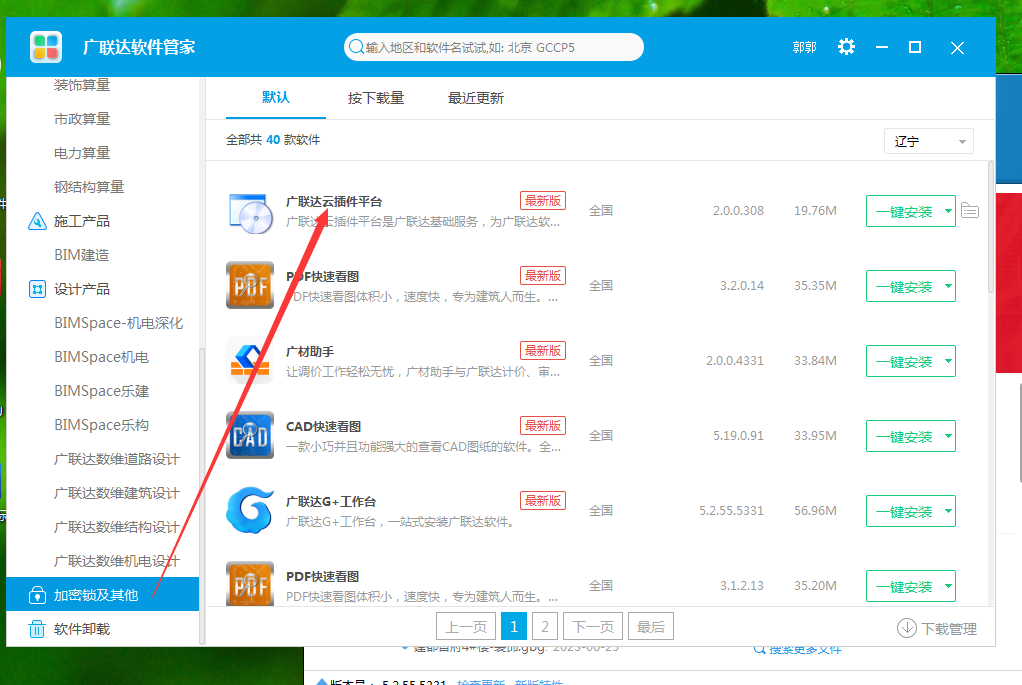This screenshot has width=1022, height=685.
Task: Expand install options arrow for CAD快速看图
Action: pyautogui.click(x=948, y=436)
